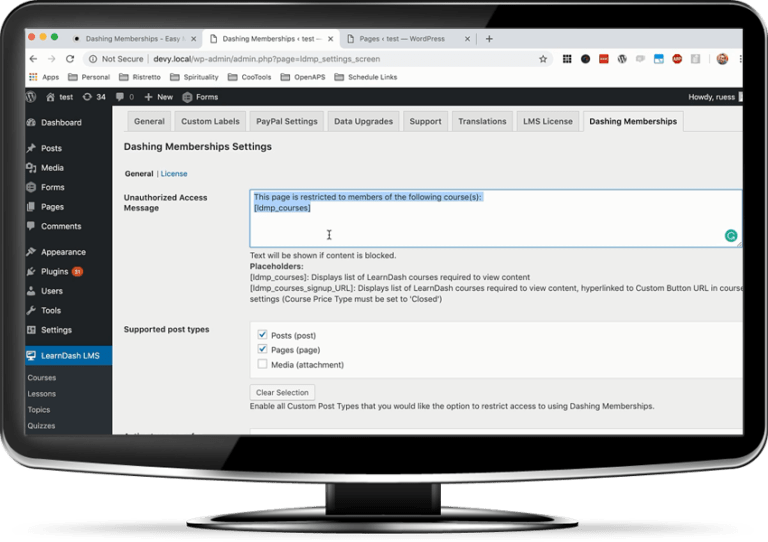Open Quizzes under LearnDash LMS
This screenshot has width=768, height=542.
[41, 426]
